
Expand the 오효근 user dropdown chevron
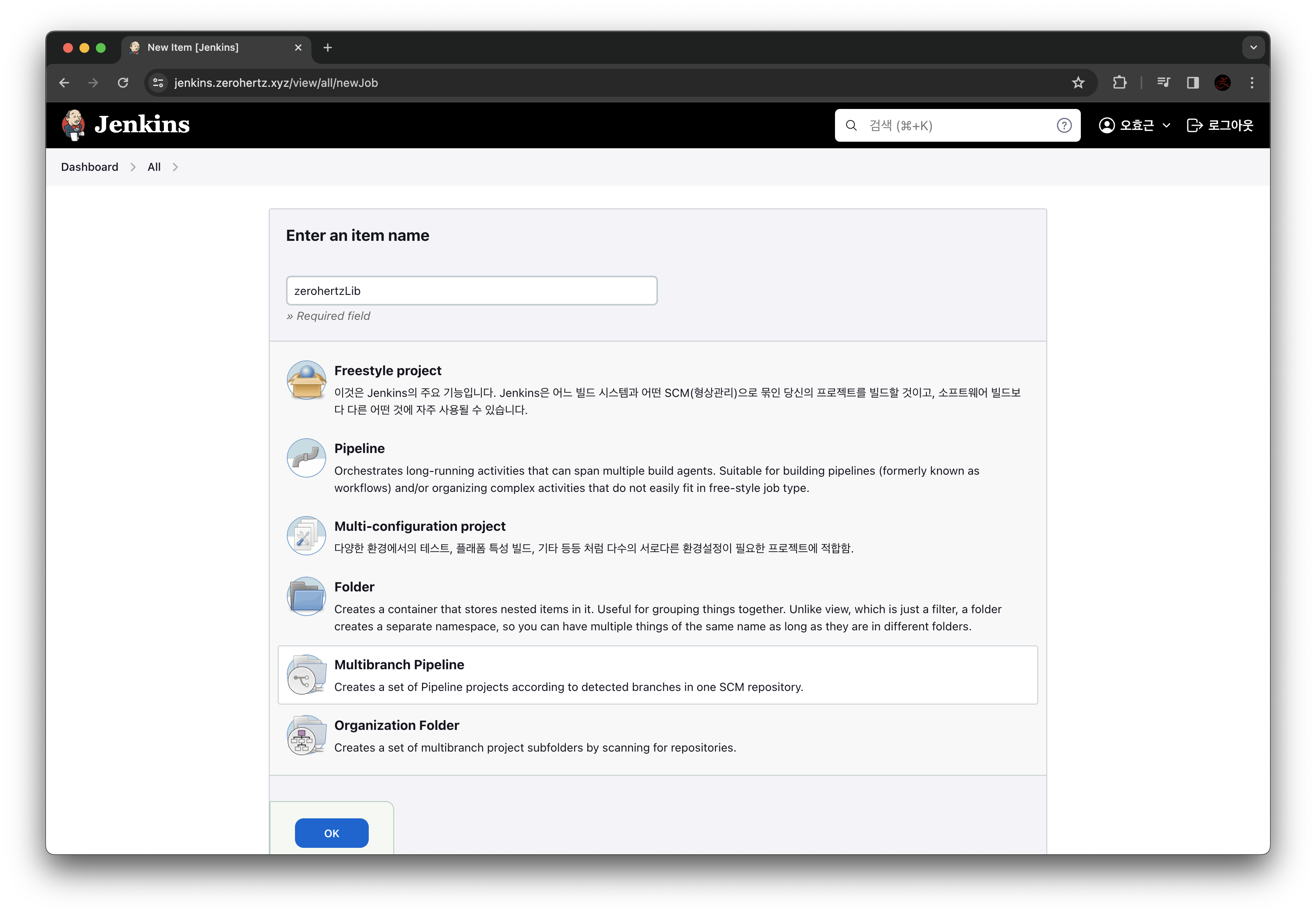click(1166, 125)
